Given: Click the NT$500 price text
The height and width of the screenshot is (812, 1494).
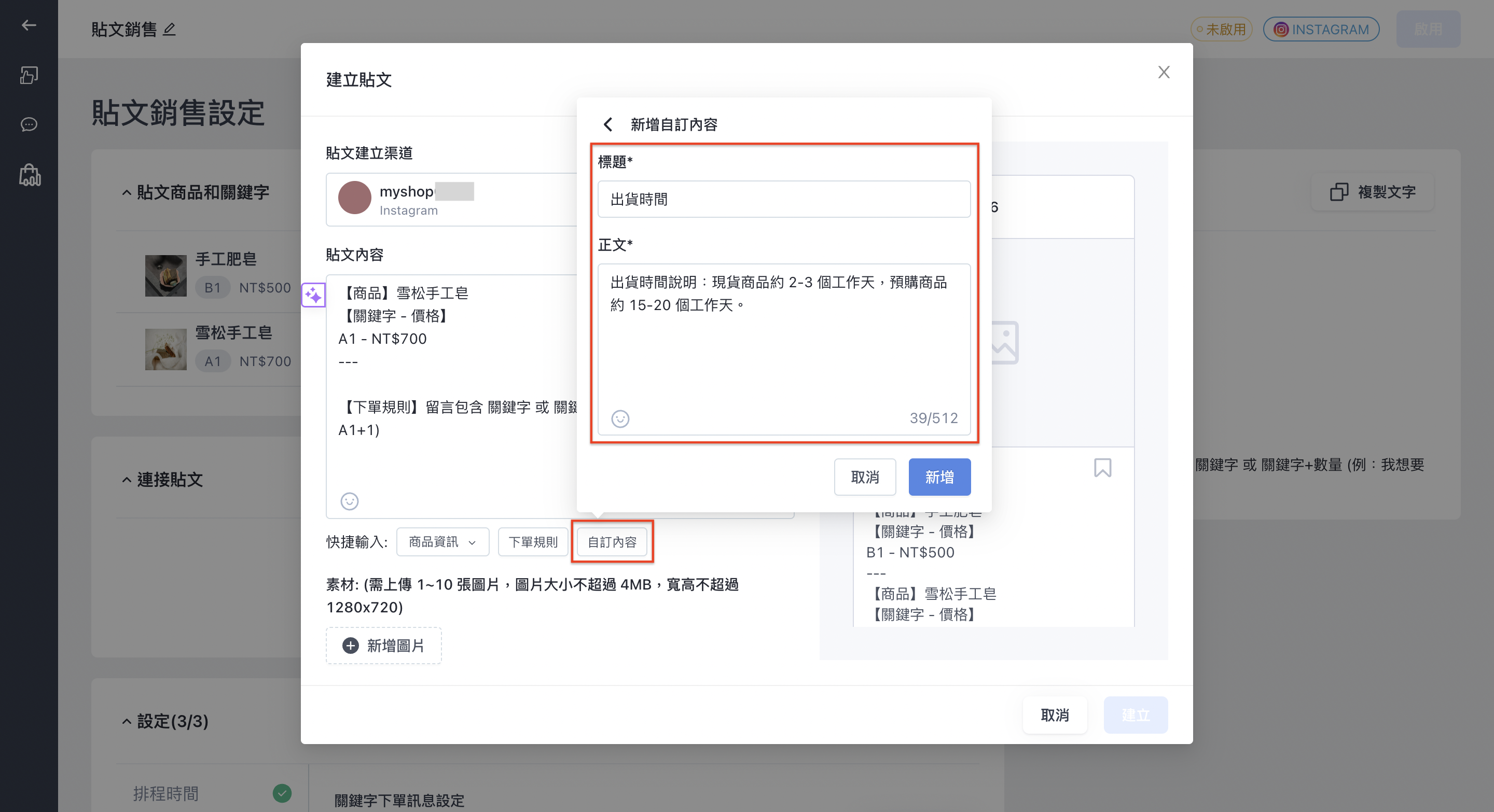Looking at the screenshot, I should pyautogui.click(x=265, y=288).
